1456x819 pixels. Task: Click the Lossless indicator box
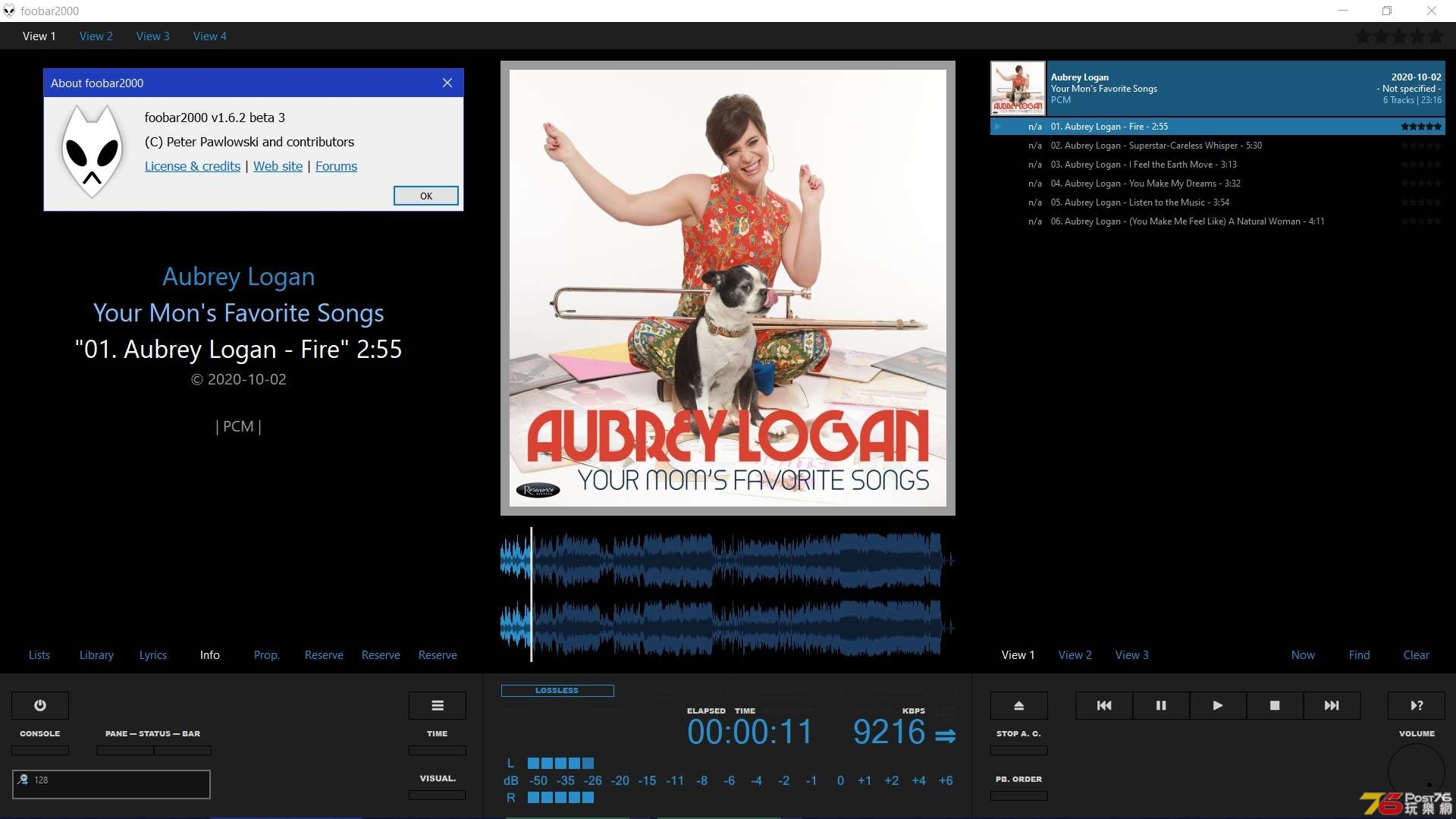click(557, 690)
